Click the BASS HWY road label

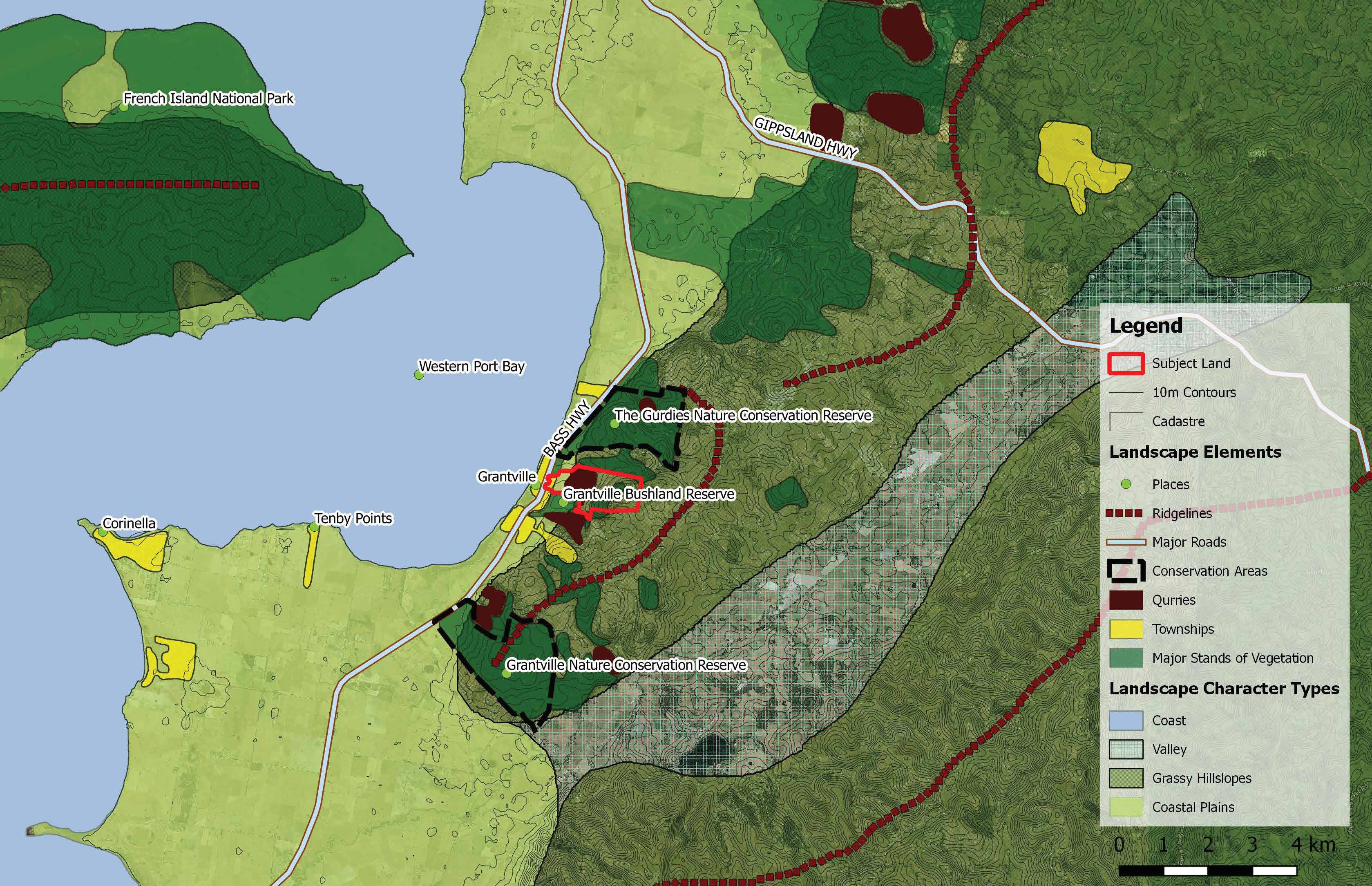click(567, 429)
